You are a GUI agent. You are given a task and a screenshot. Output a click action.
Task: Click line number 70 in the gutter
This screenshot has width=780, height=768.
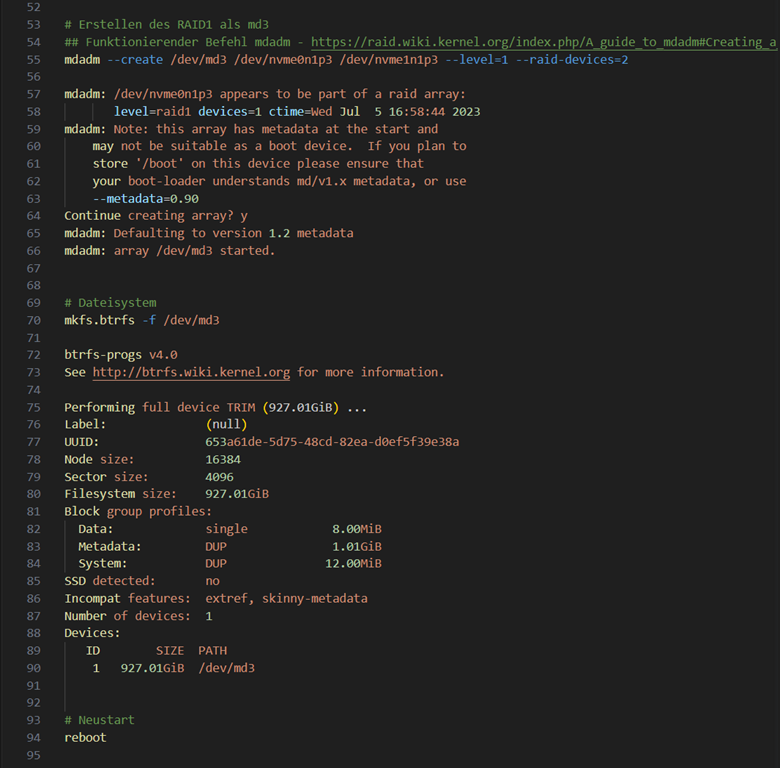click(x=34, y=320)
